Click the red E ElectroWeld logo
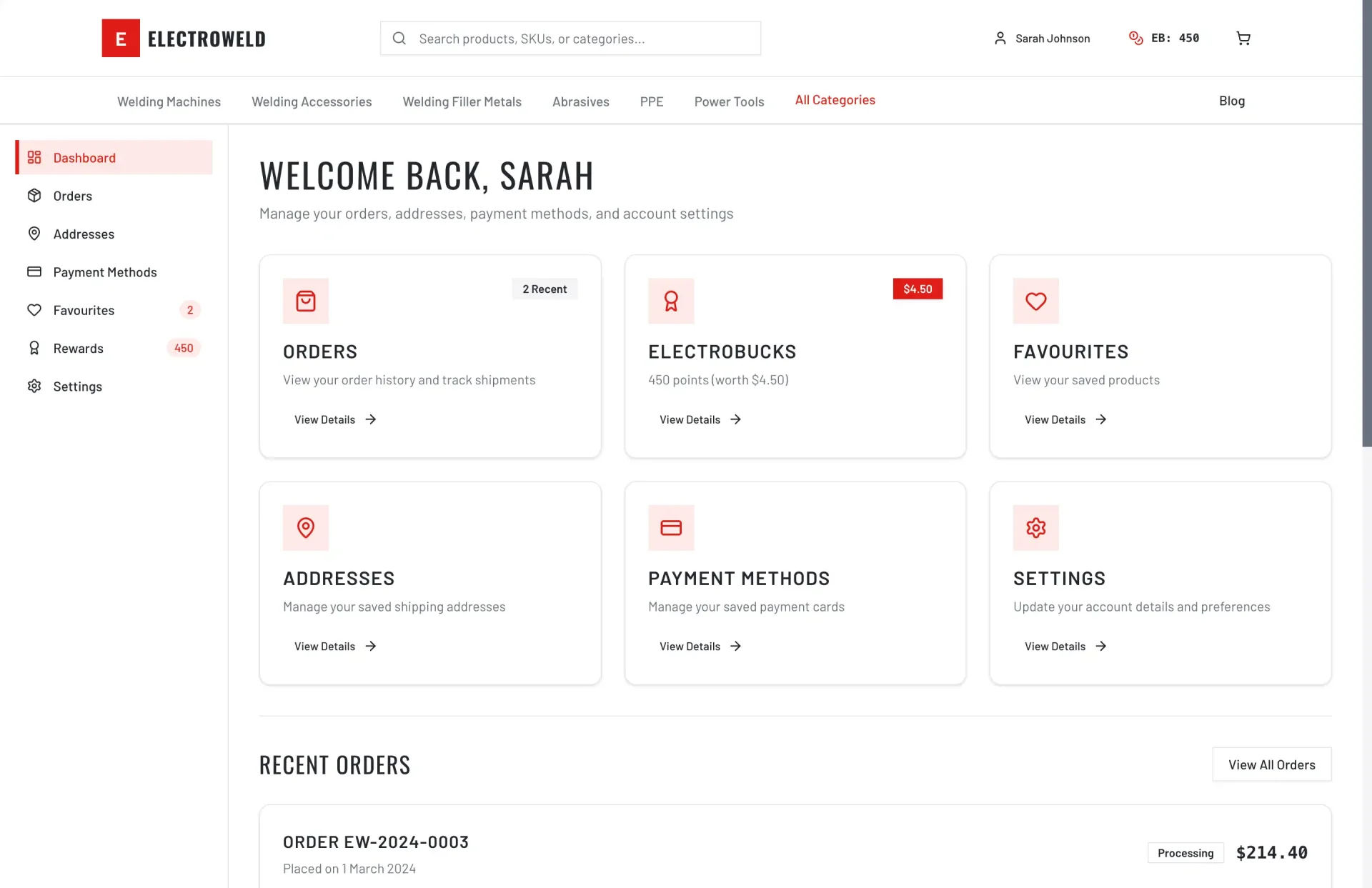Viewport: 1372px width, 888px height. [121, 39]
